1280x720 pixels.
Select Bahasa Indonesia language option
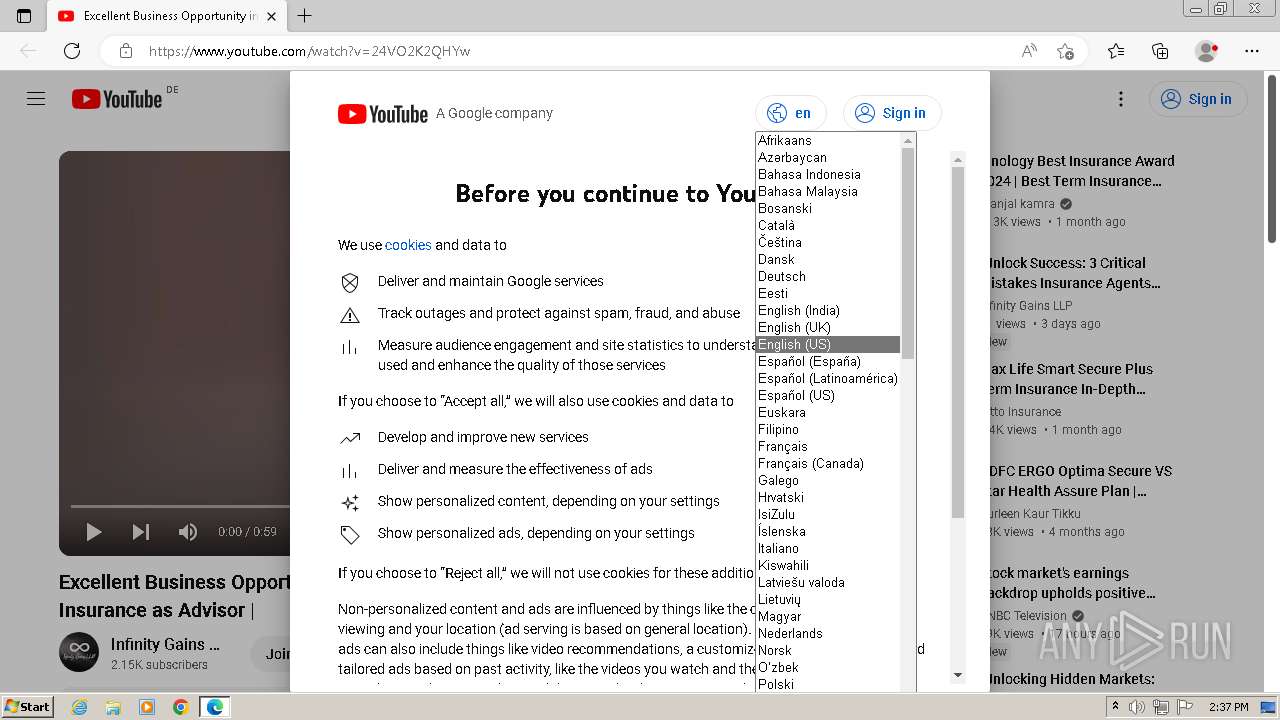tap(828, 174)
